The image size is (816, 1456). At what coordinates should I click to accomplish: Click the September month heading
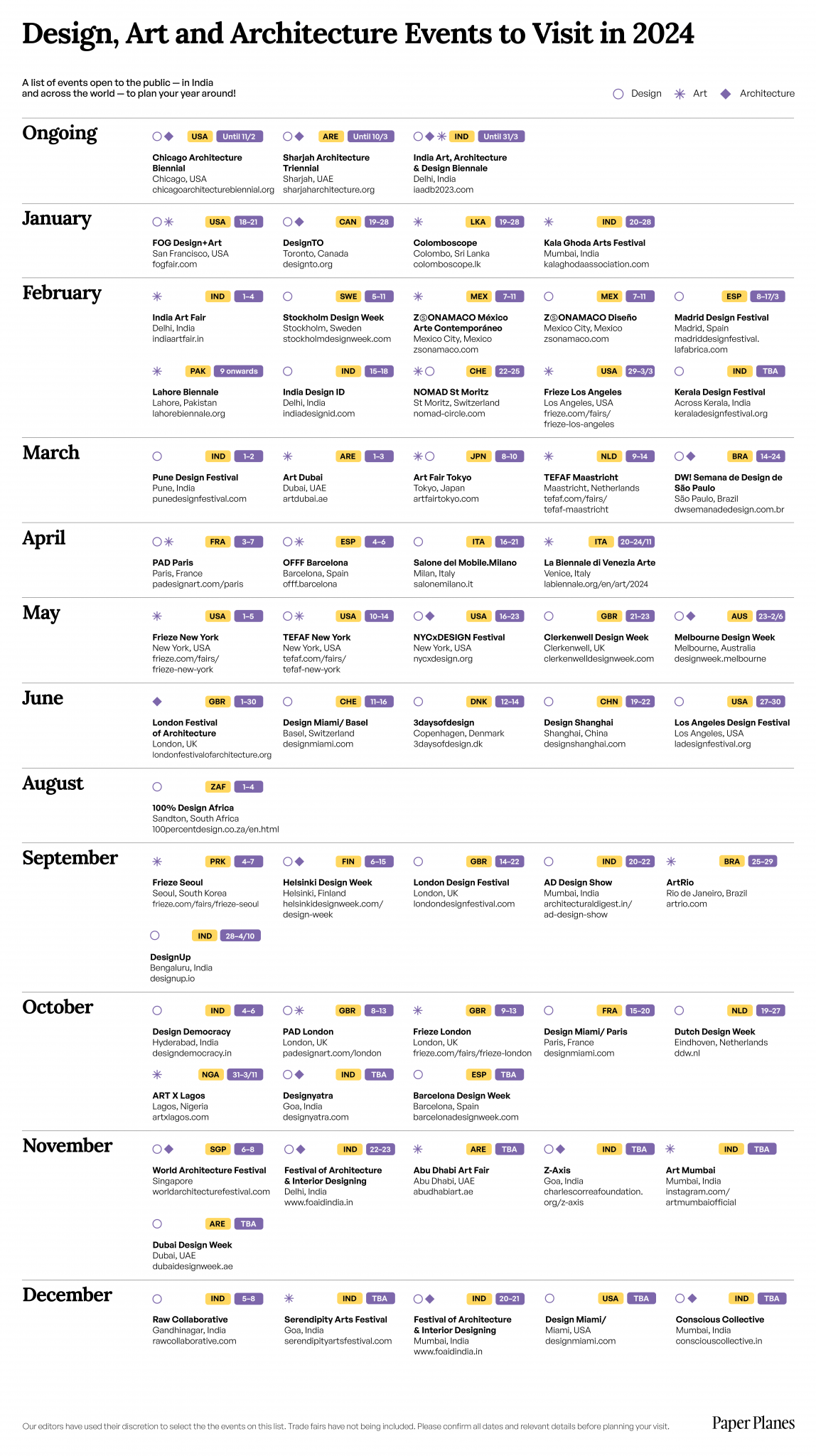coord(70,858)
